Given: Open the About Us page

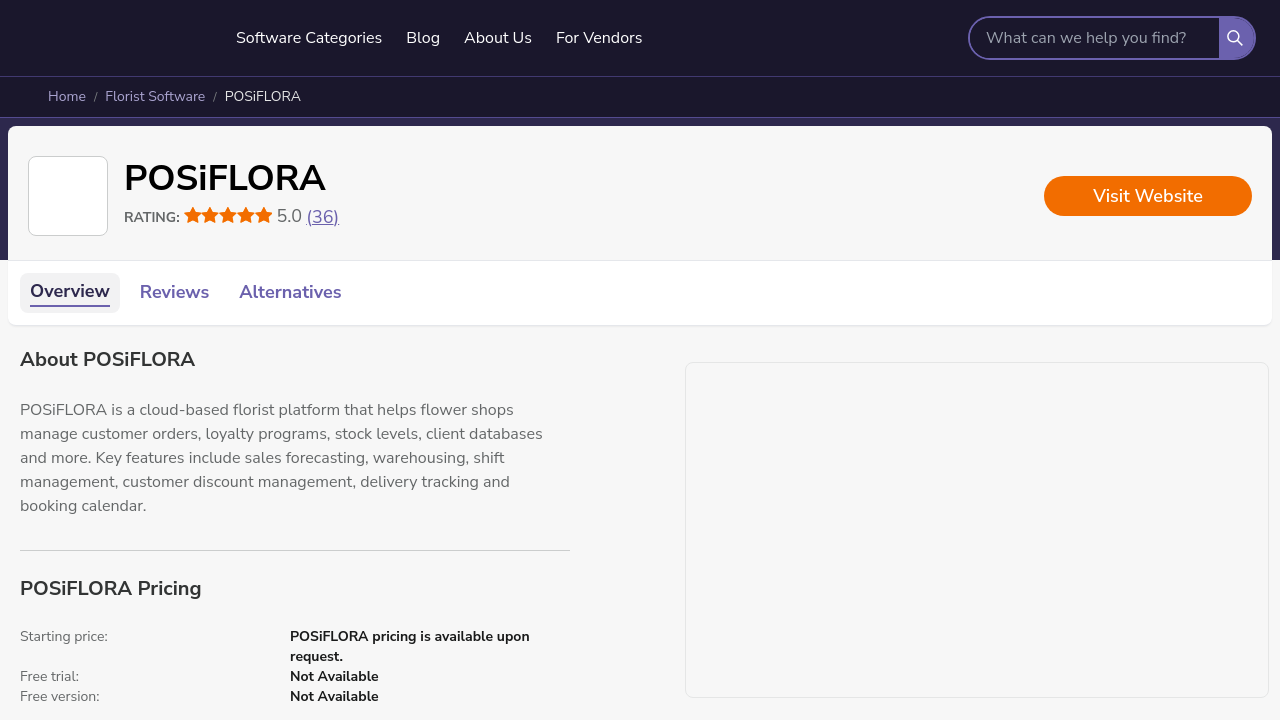Looking at the screenshot, I should click(498, 38).
